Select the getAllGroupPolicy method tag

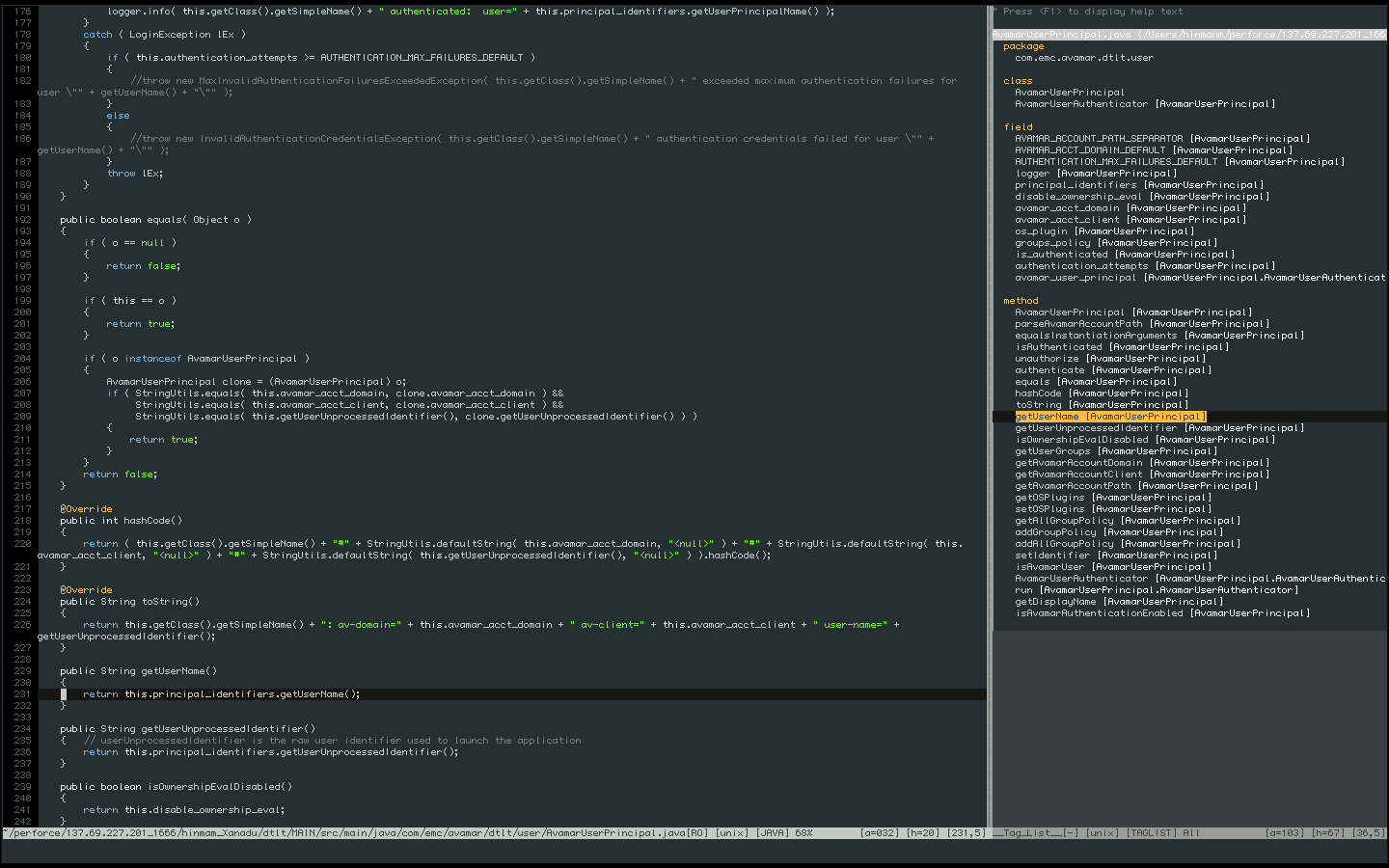coord(1128,521)
